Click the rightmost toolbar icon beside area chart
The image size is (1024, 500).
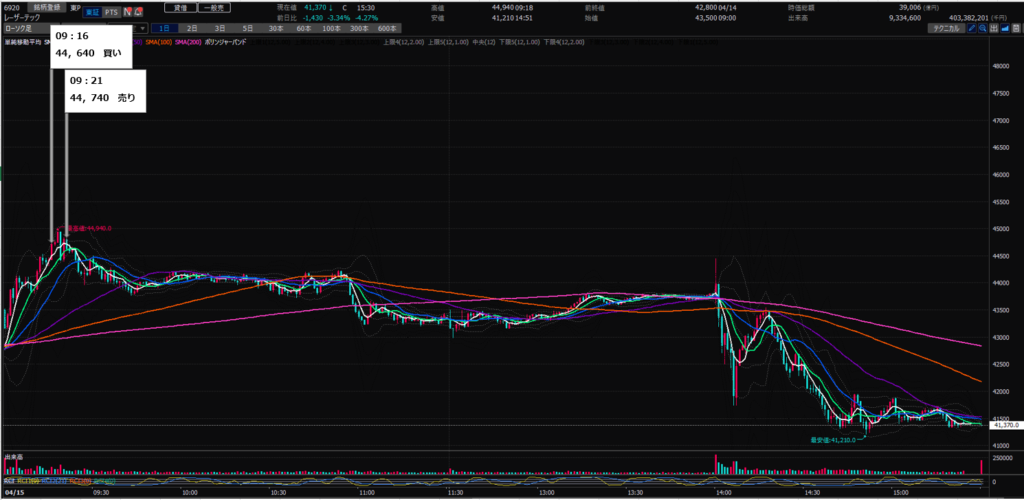click(x=1018, y=29)
